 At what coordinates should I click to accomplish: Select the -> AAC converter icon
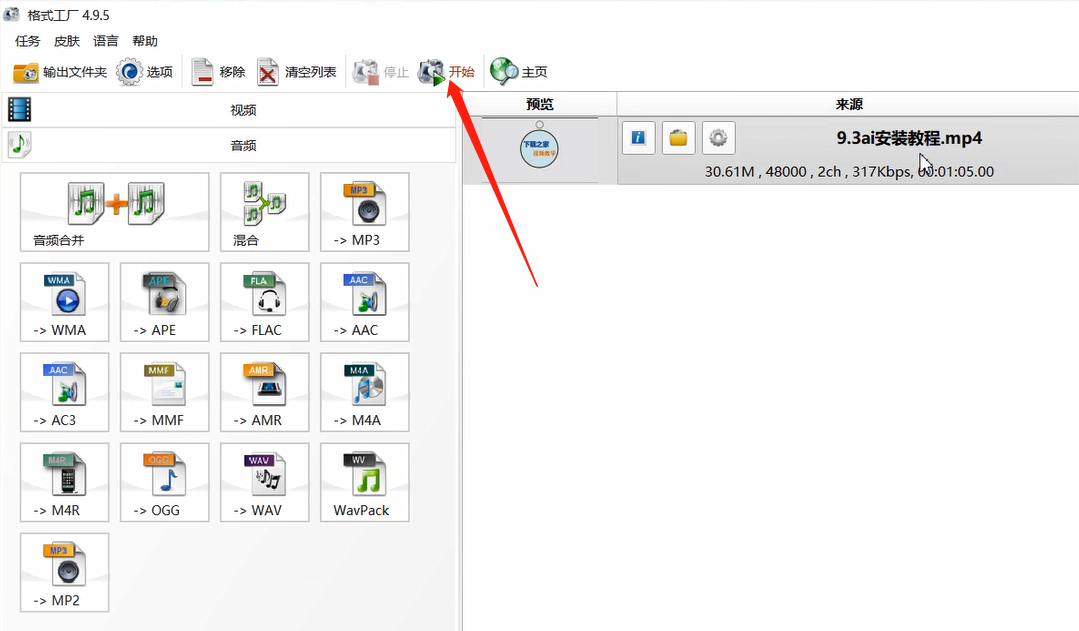pos(364,302)
